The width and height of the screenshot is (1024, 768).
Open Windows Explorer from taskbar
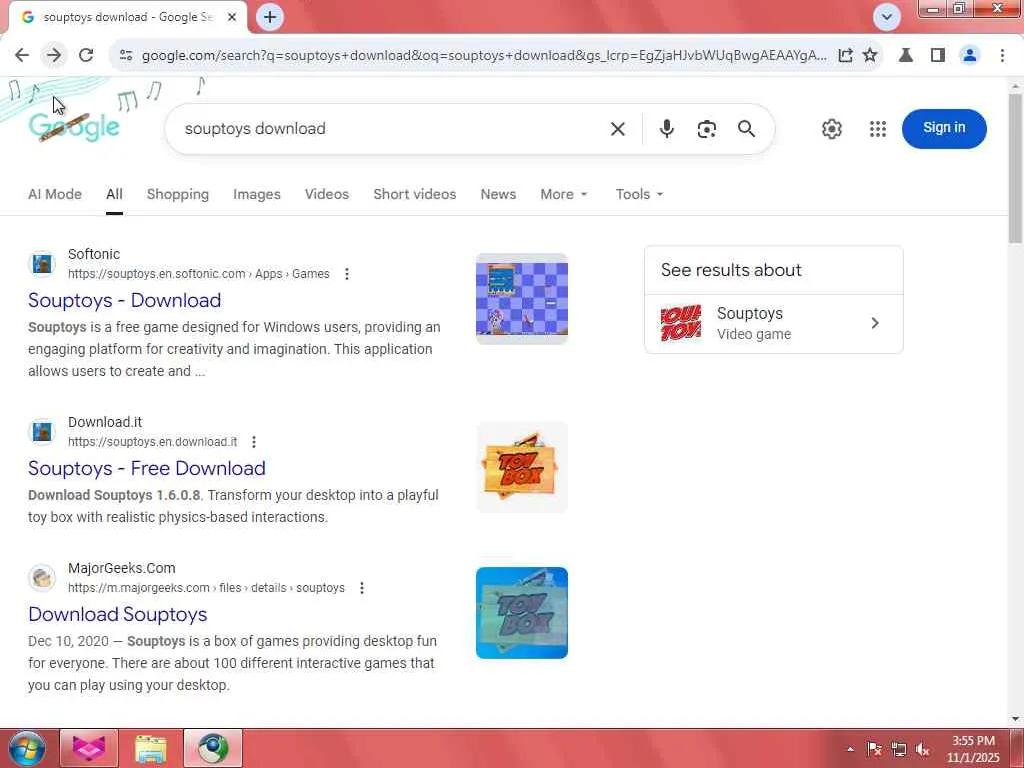(151, 748)
